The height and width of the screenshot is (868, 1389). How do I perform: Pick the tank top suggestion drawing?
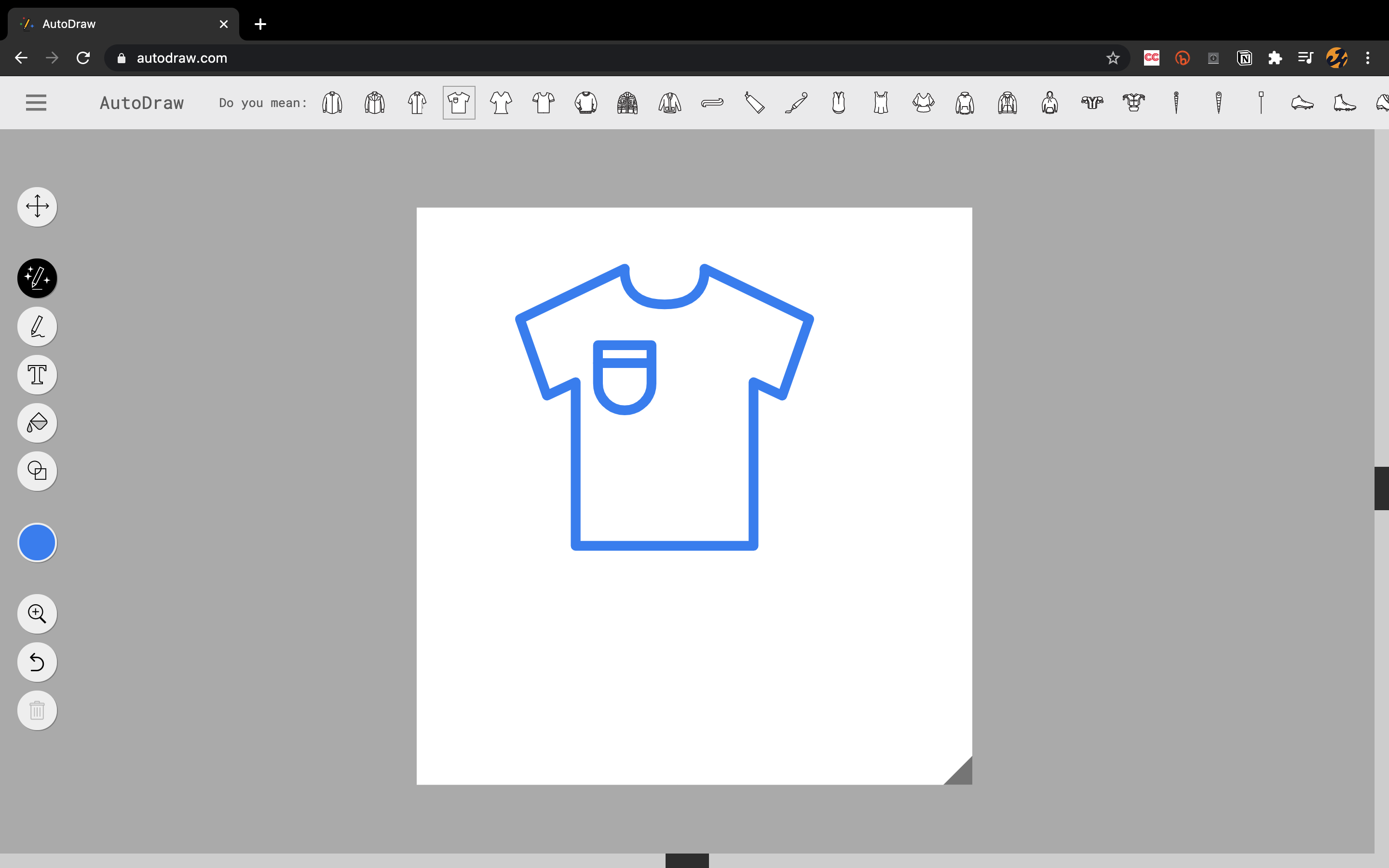[x=881, y=103]
